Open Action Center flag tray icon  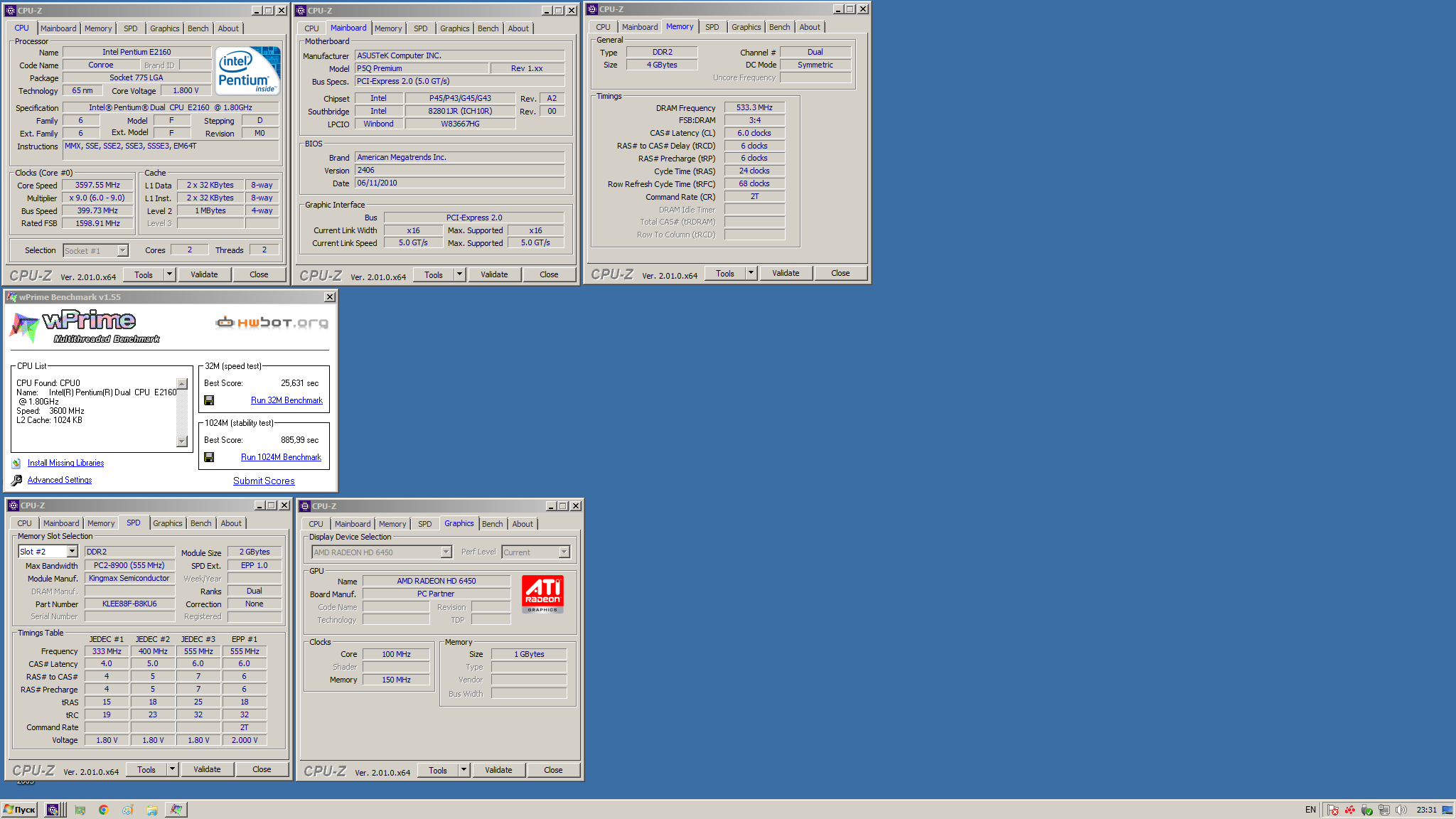(1333, 810)
